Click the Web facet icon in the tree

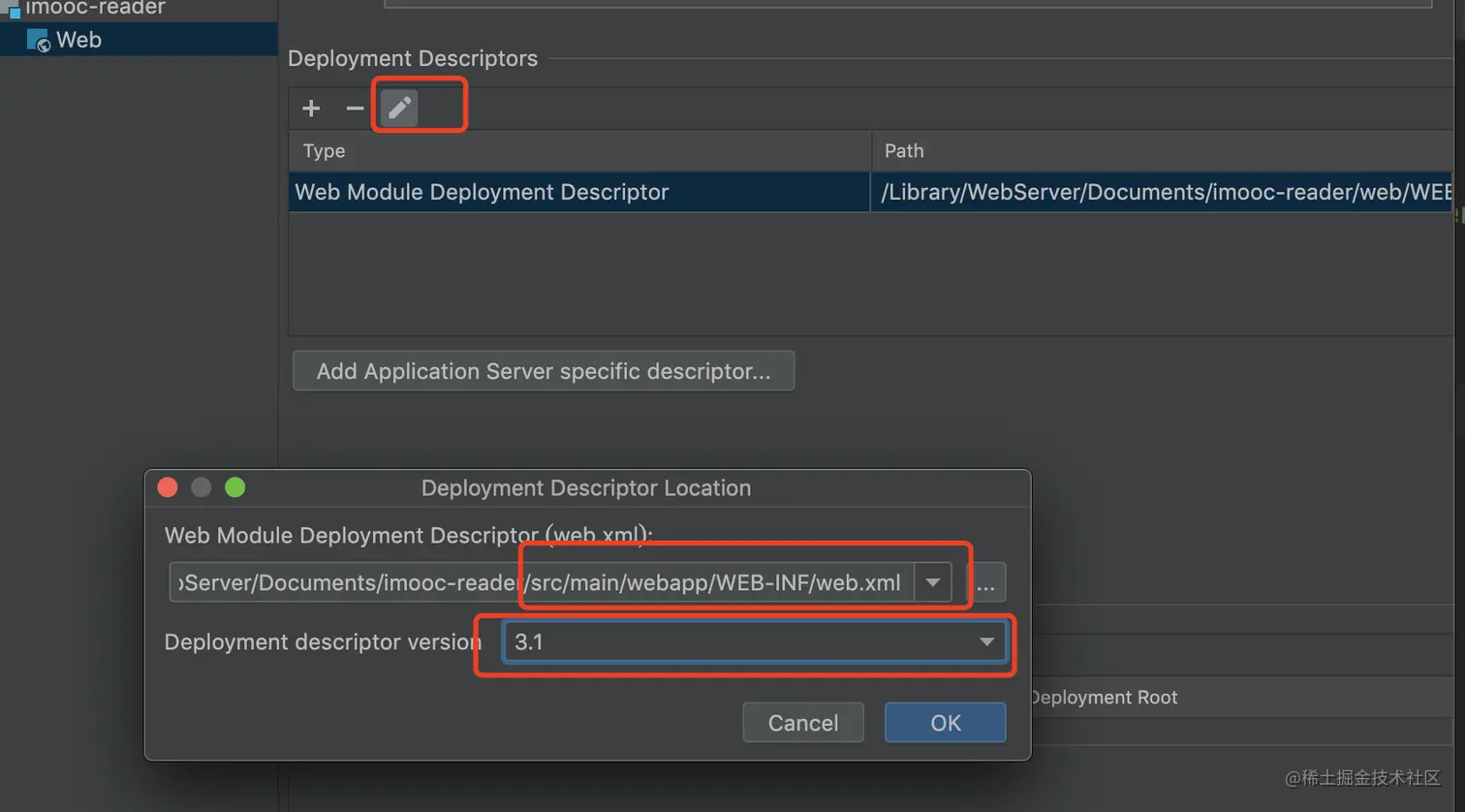tap(38, 41)
